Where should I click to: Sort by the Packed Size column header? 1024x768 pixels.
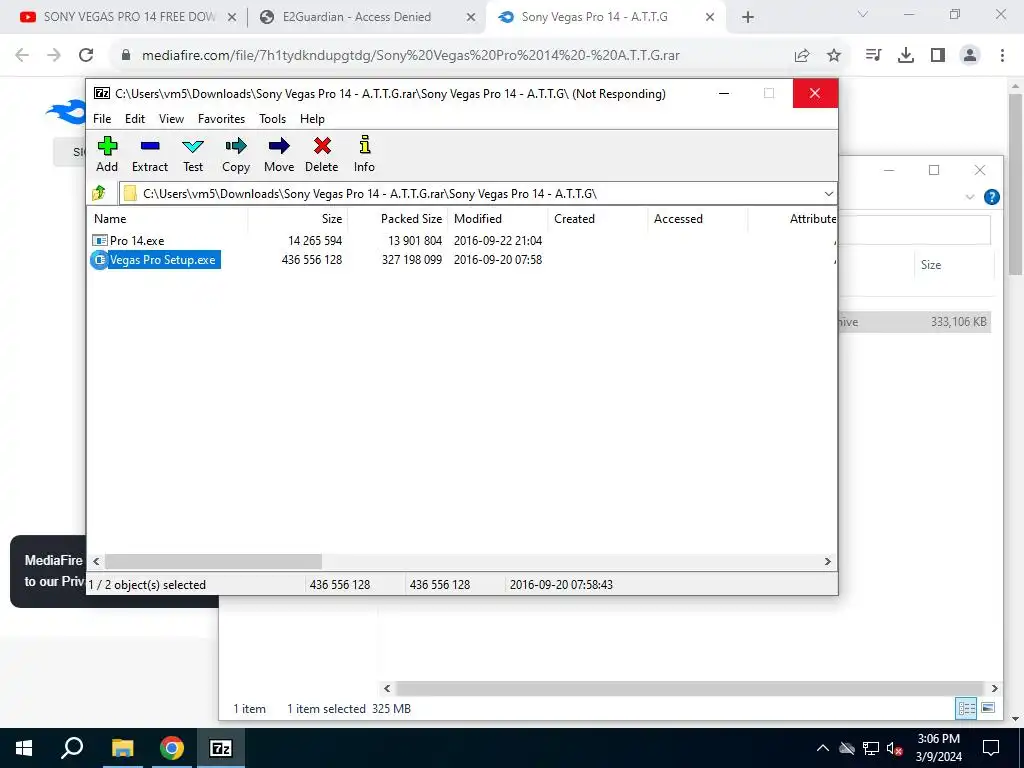tap(398, 219)
